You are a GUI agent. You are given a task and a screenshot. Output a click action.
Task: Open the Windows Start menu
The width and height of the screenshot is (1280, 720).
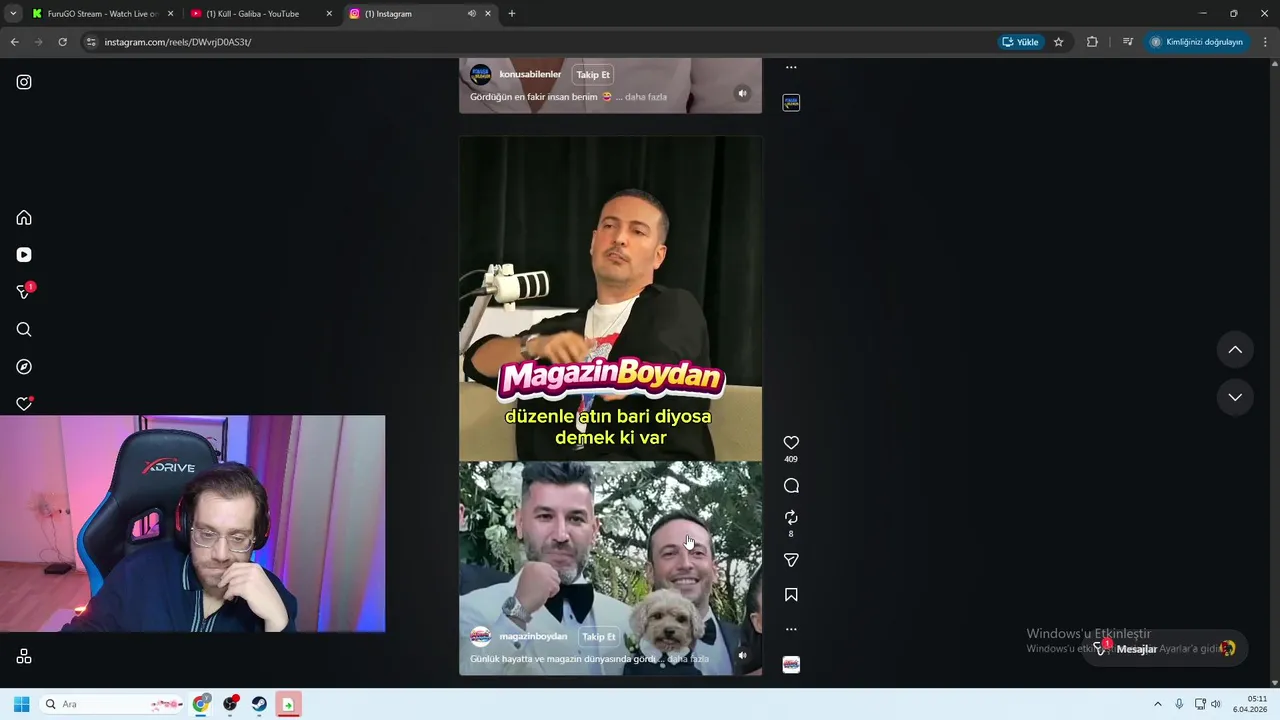point(21,704)
